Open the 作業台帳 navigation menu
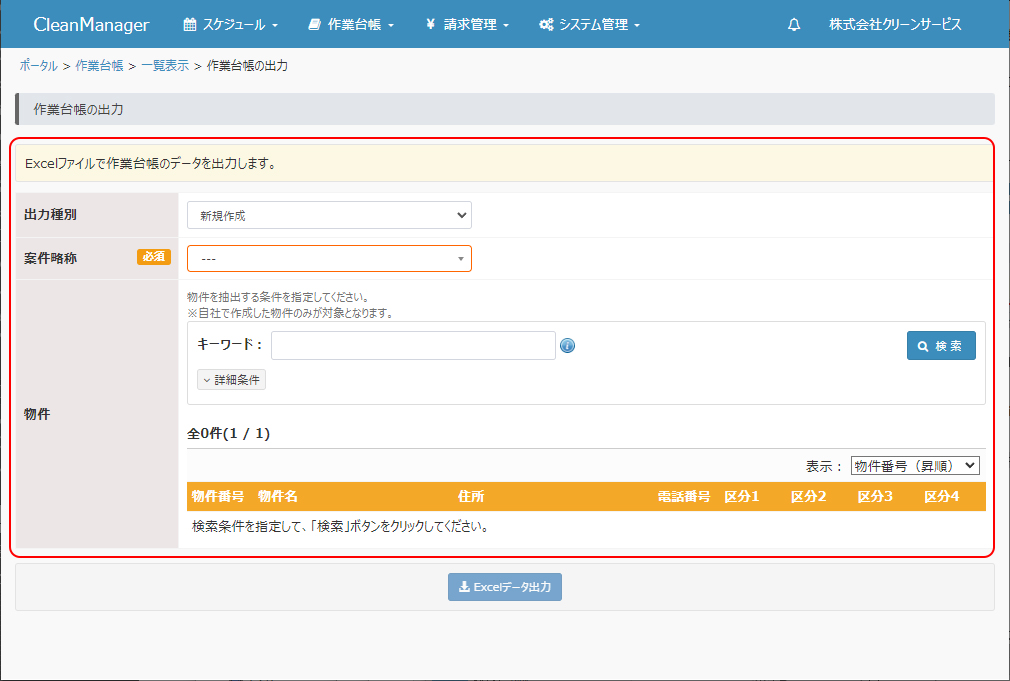 click(351, 25)
